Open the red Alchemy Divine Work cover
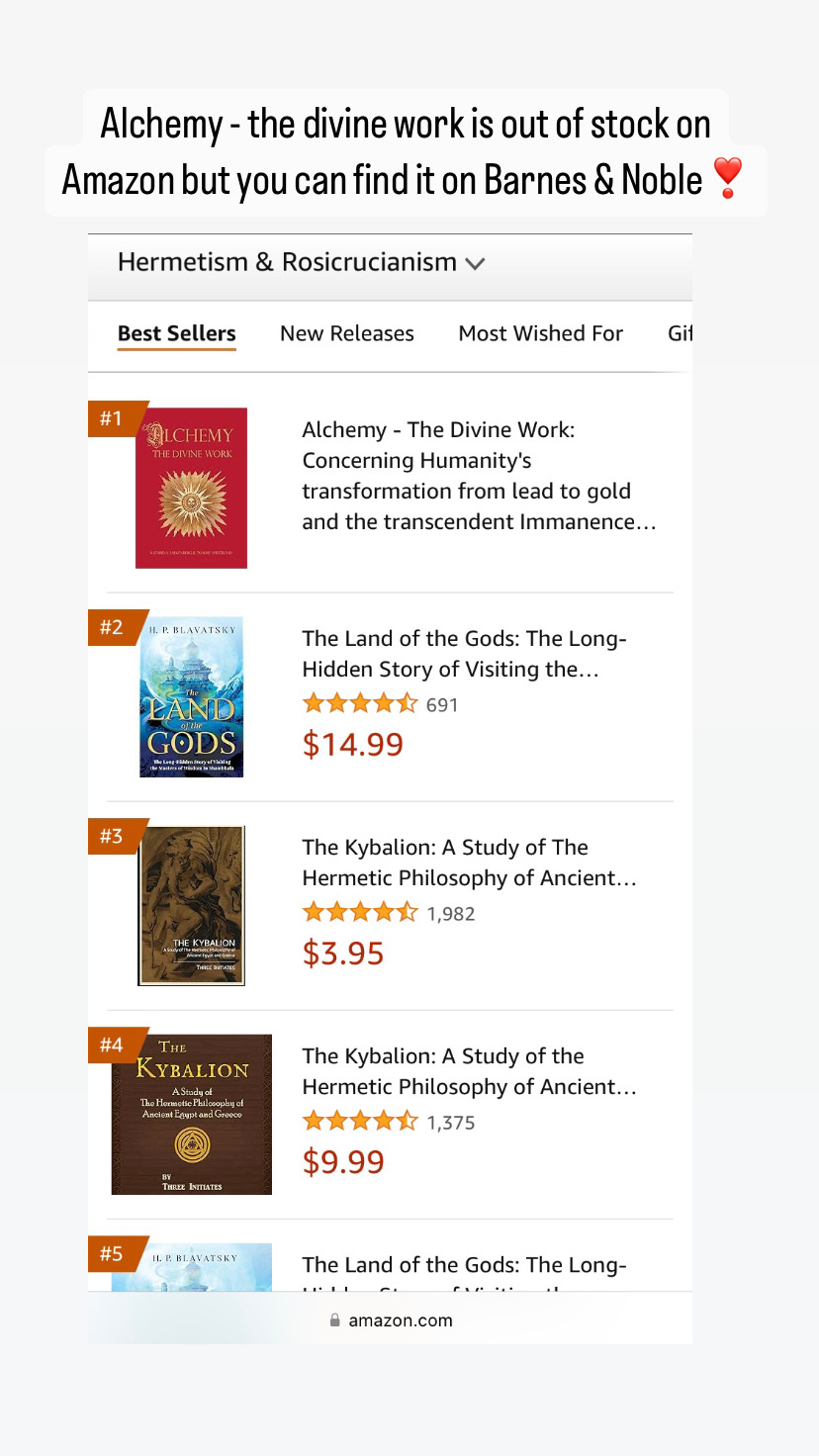This screenshot has height=1456, width=819. click(x=191, y=488)
